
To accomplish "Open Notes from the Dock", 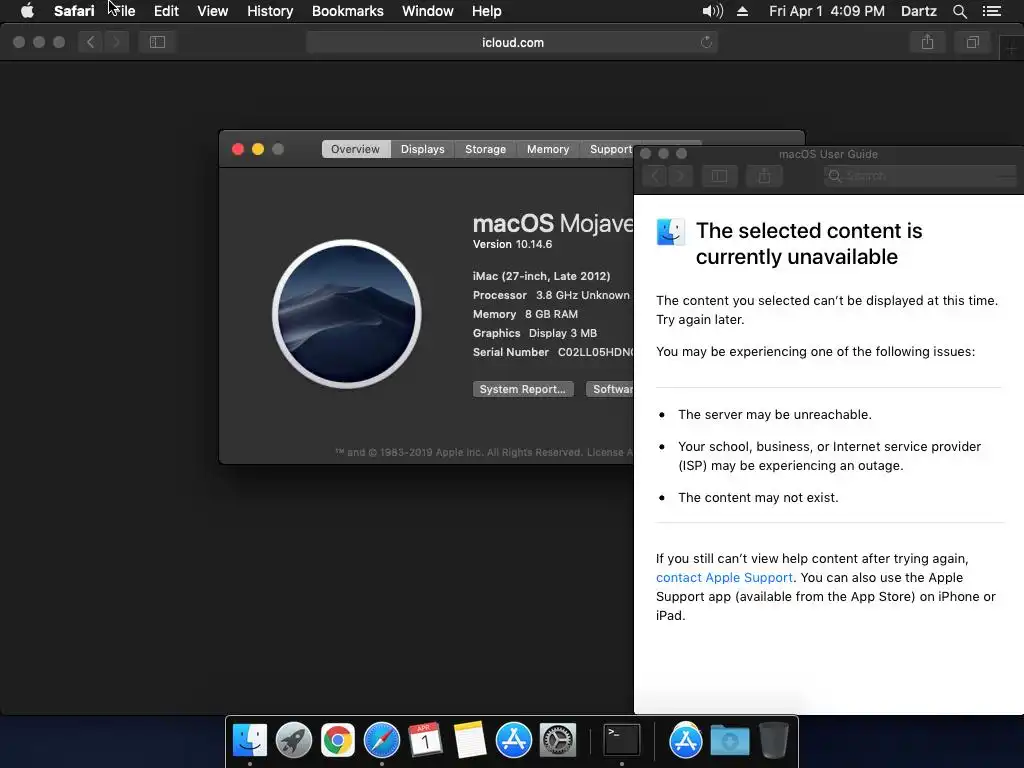I will (470, 741).
